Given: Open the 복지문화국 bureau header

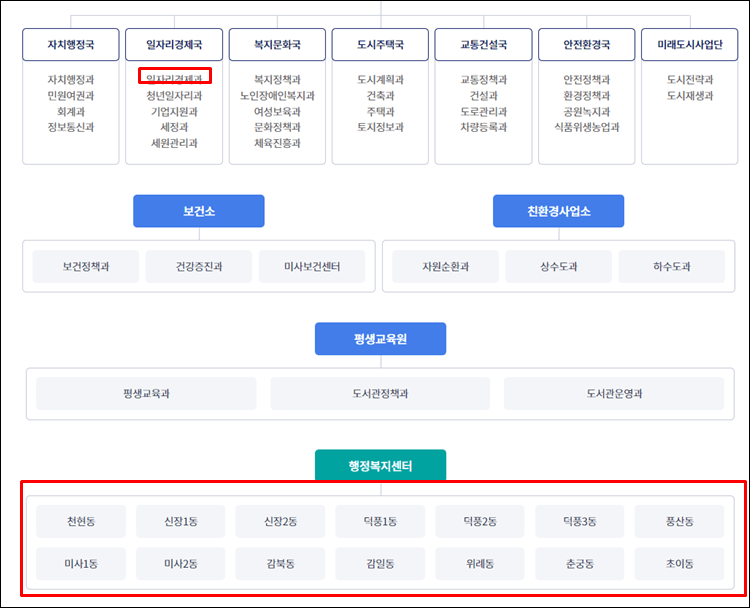Looking at the screenshot, I should tap(277, 44).
